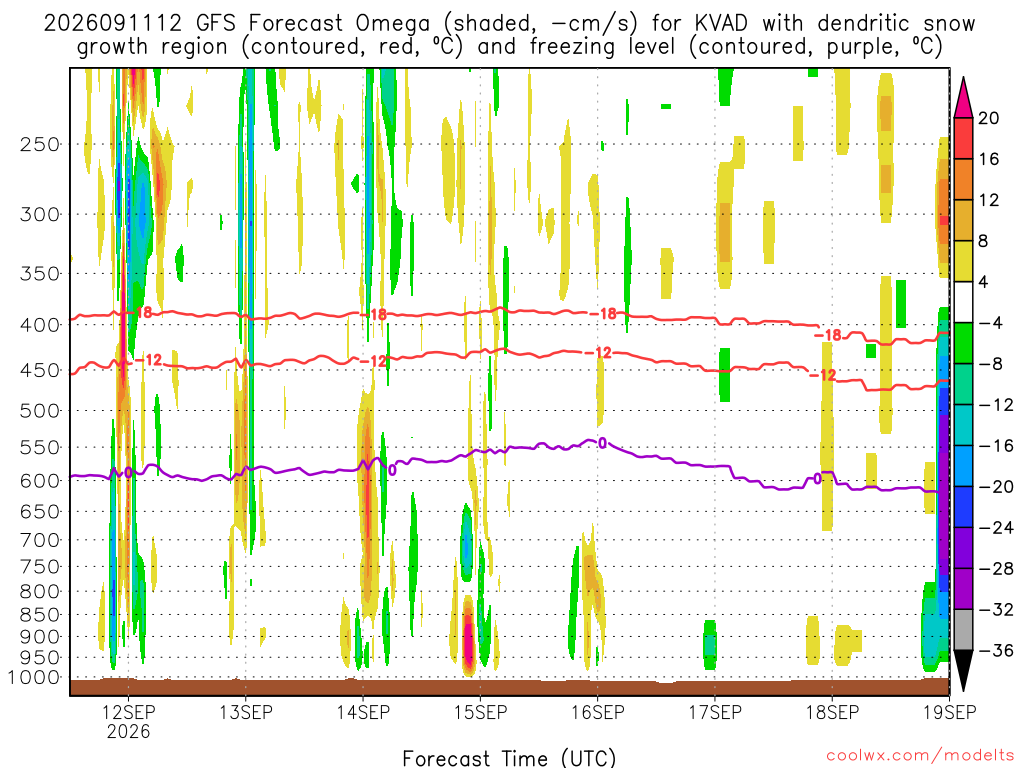This screenshot has height=768, width=1024.
Task: Click the 1000 pressure level label
Action: coord(35,678)
